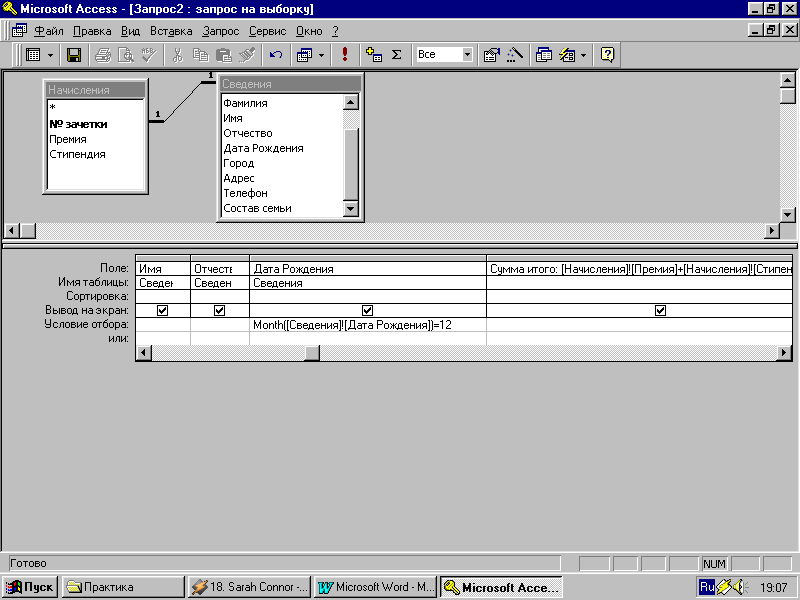Select Состав семьи field in Сведения
800x600 pixels.
(258, 208)
